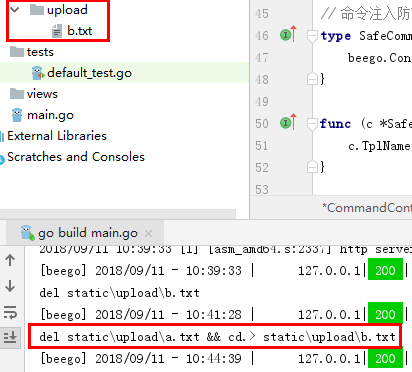
Task: Fold the type block at line 46
Action: [x=312, y=36]
